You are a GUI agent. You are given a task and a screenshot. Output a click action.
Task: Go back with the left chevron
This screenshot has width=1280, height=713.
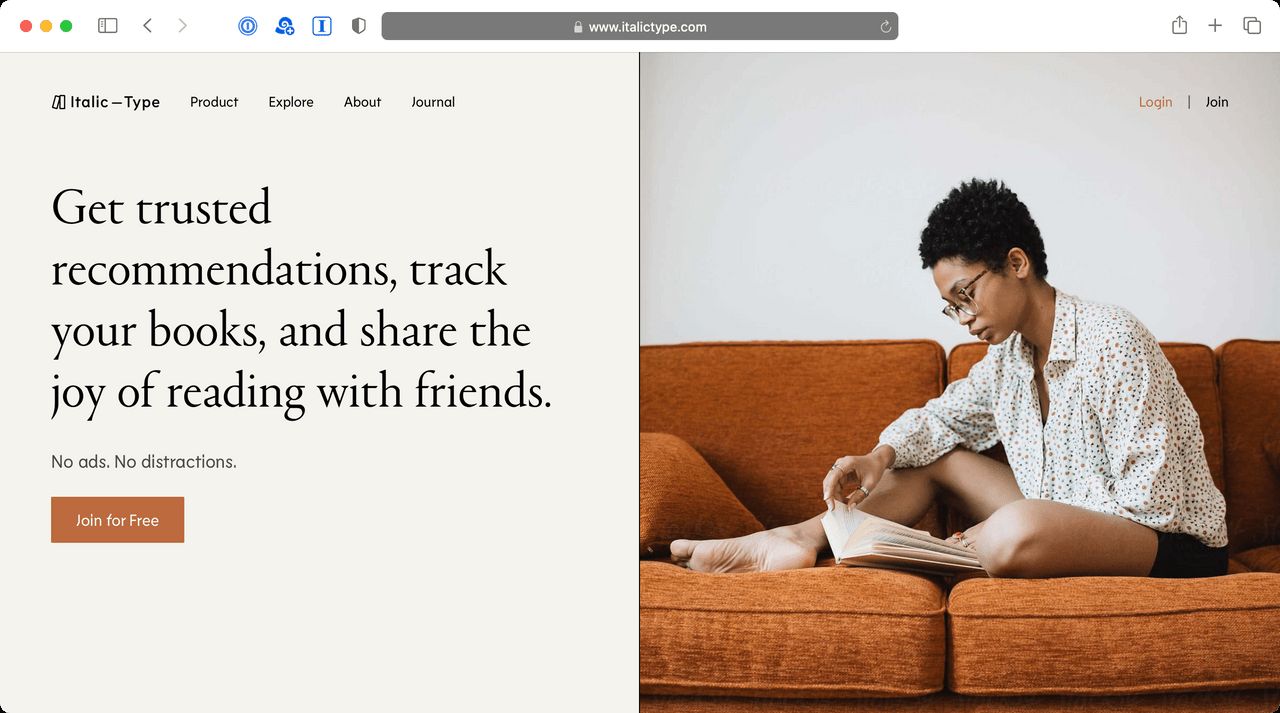tap(147, 26)
